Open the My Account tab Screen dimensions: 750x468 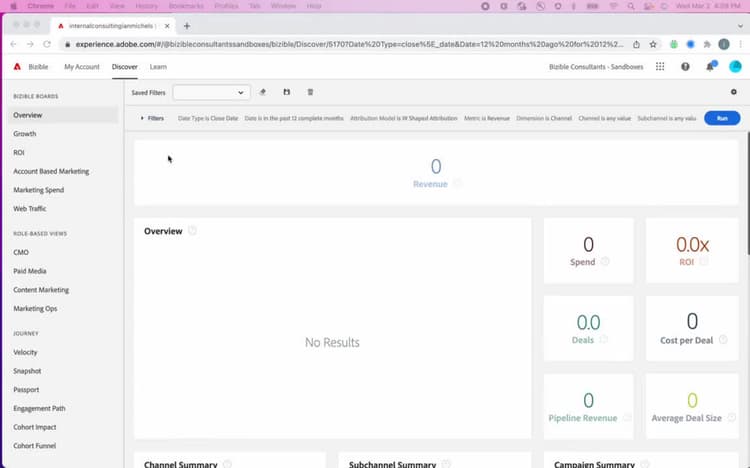(x=82, y=67)
